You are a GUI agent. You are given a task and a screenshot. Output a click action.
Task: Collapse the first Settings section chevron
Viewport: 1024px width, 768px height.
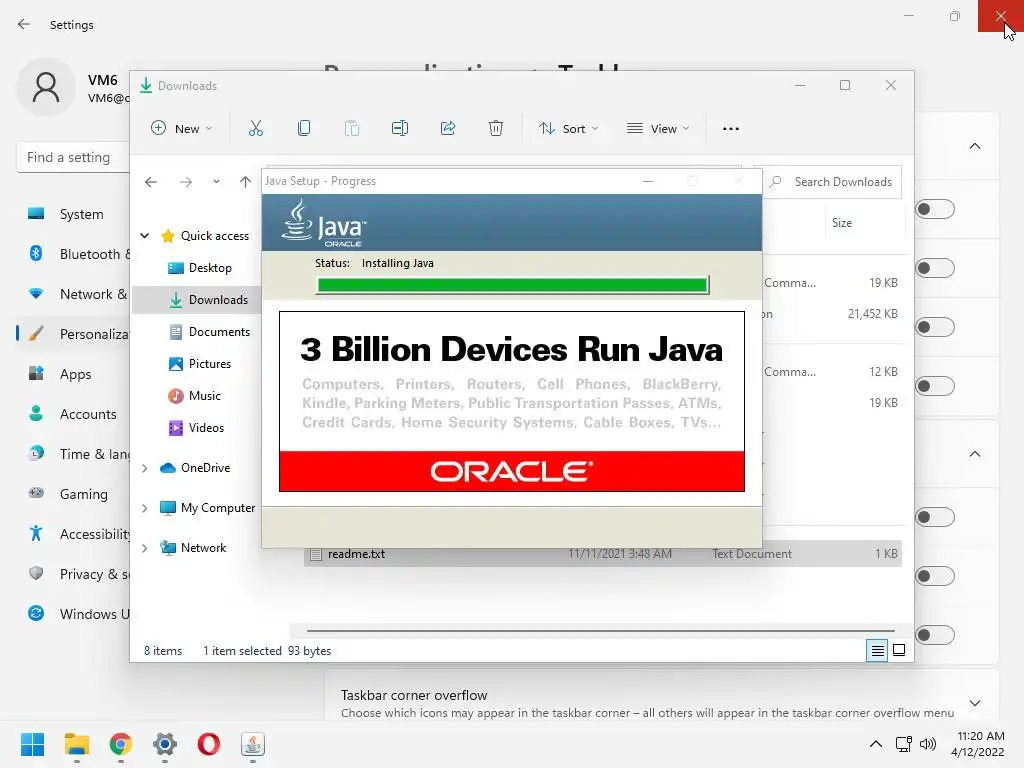[974, 146]
